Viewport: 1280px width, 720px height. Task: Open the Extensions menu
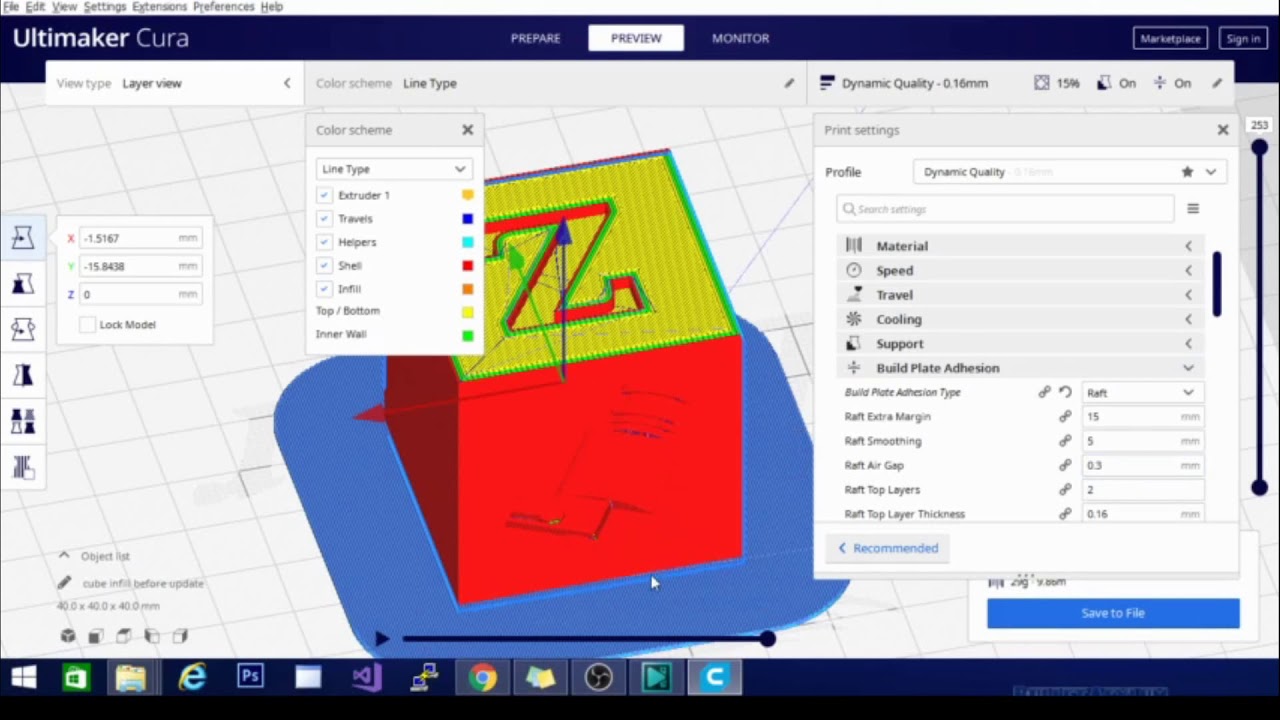click(x=159, y=7)
